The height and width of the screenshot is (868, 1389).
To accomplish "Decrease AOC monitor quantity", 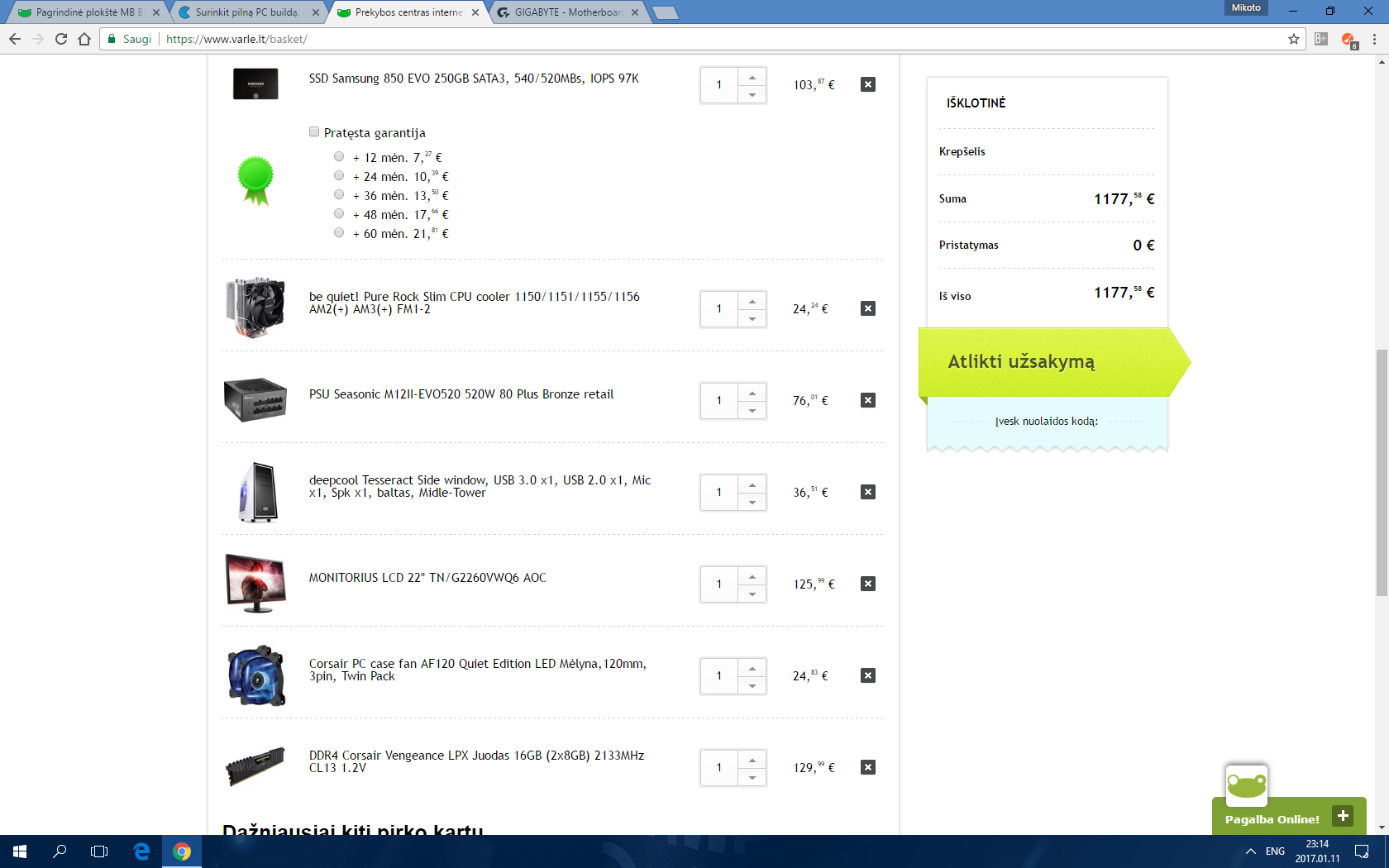I will click(752, 594).
